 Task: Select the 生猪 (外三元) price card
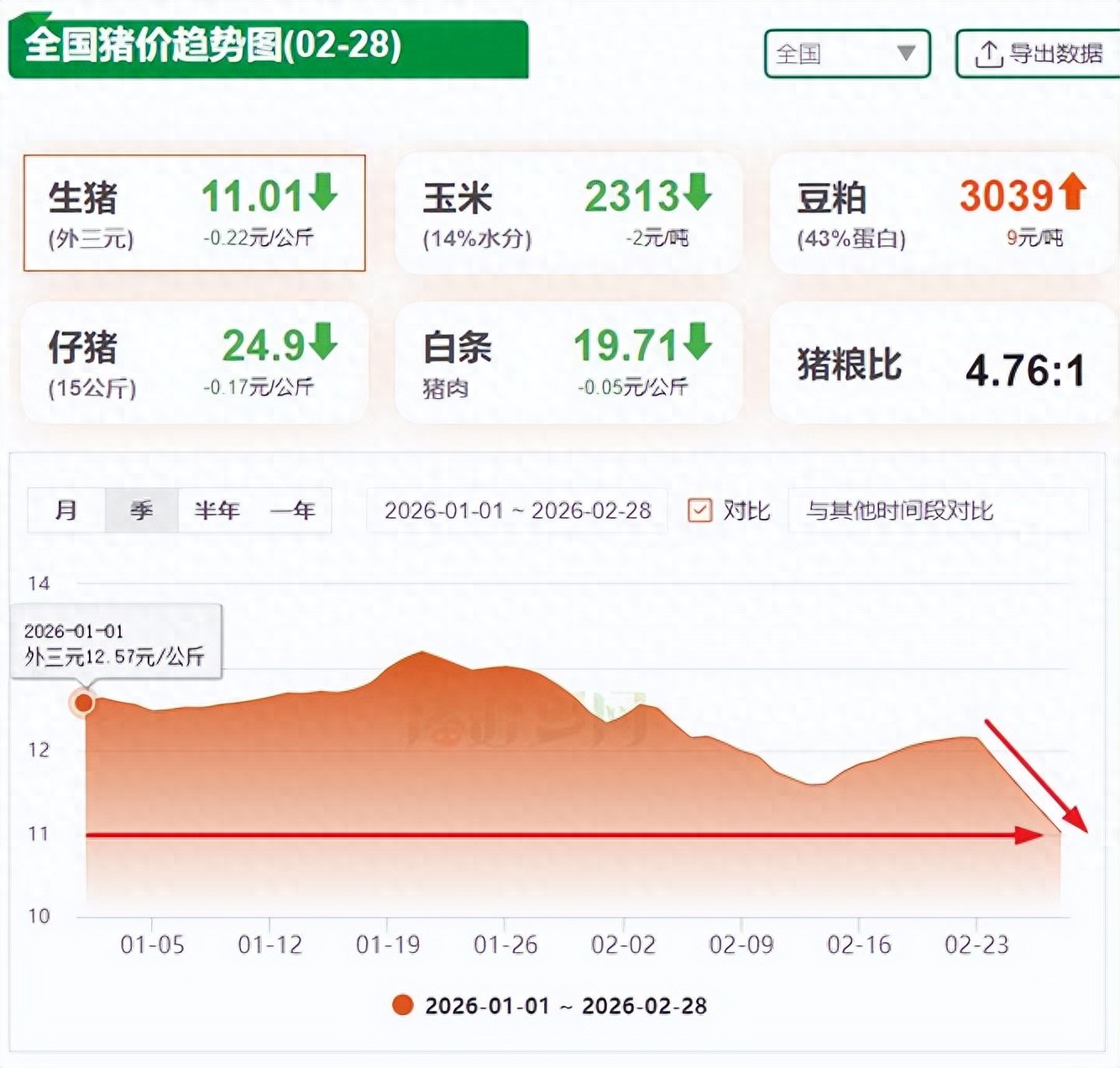(194, 213)
